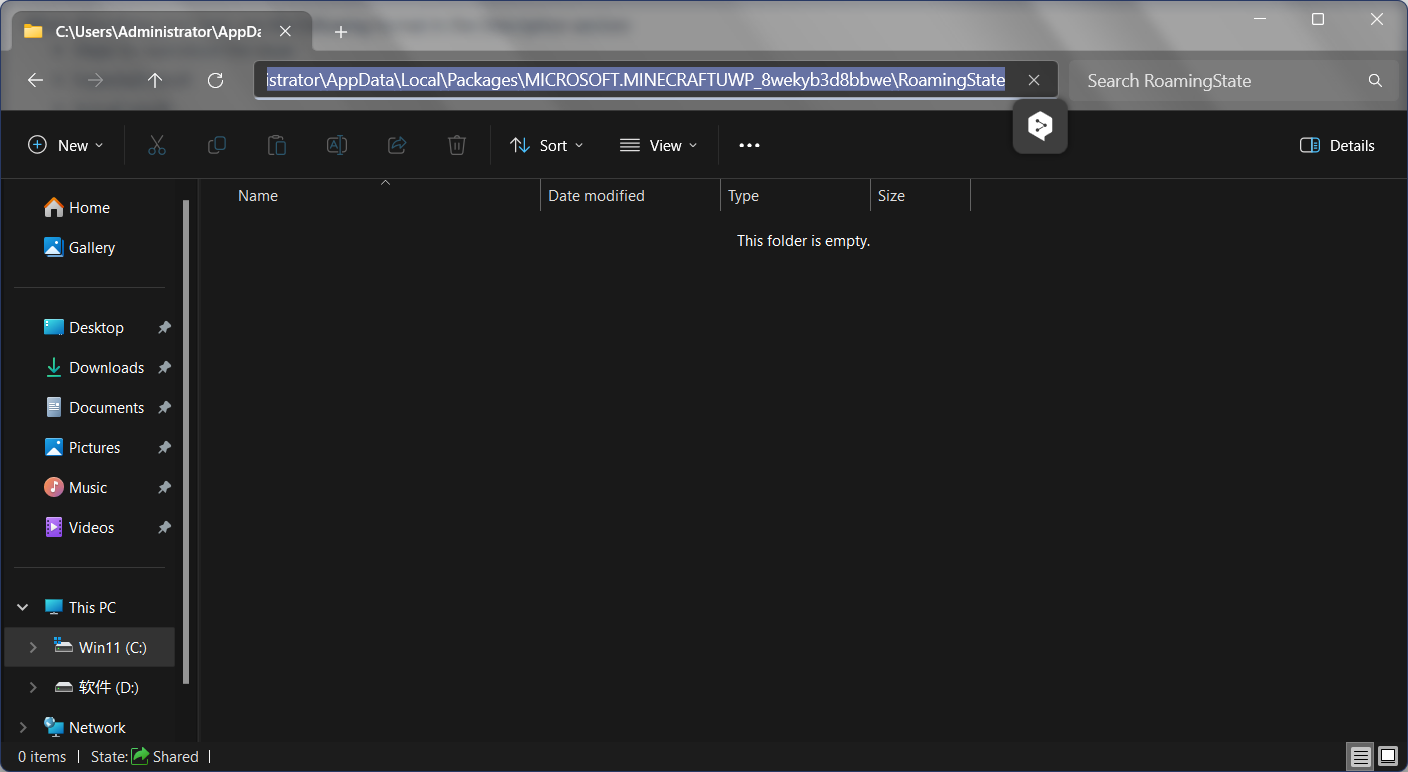
Task: Unpin Music using its pin icon
Action: (x=164, y=487)
